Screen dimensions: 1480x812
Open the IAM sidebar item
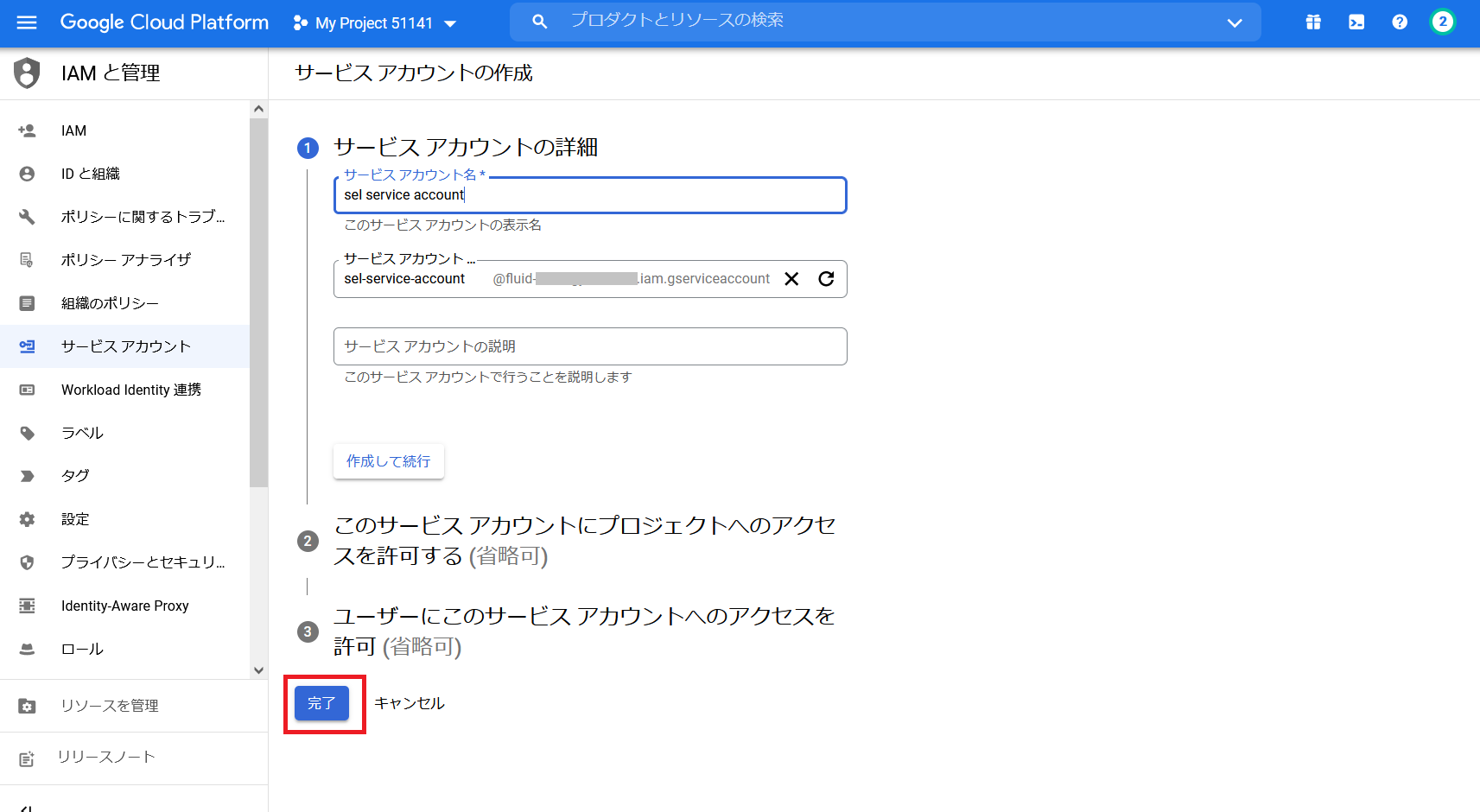124,130
